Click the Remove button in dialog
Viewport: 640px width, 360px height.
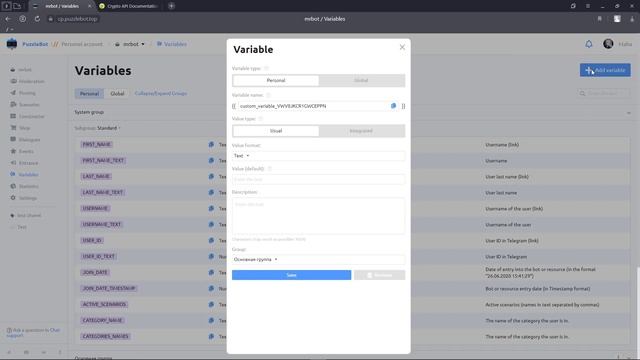tap(380, 275)
